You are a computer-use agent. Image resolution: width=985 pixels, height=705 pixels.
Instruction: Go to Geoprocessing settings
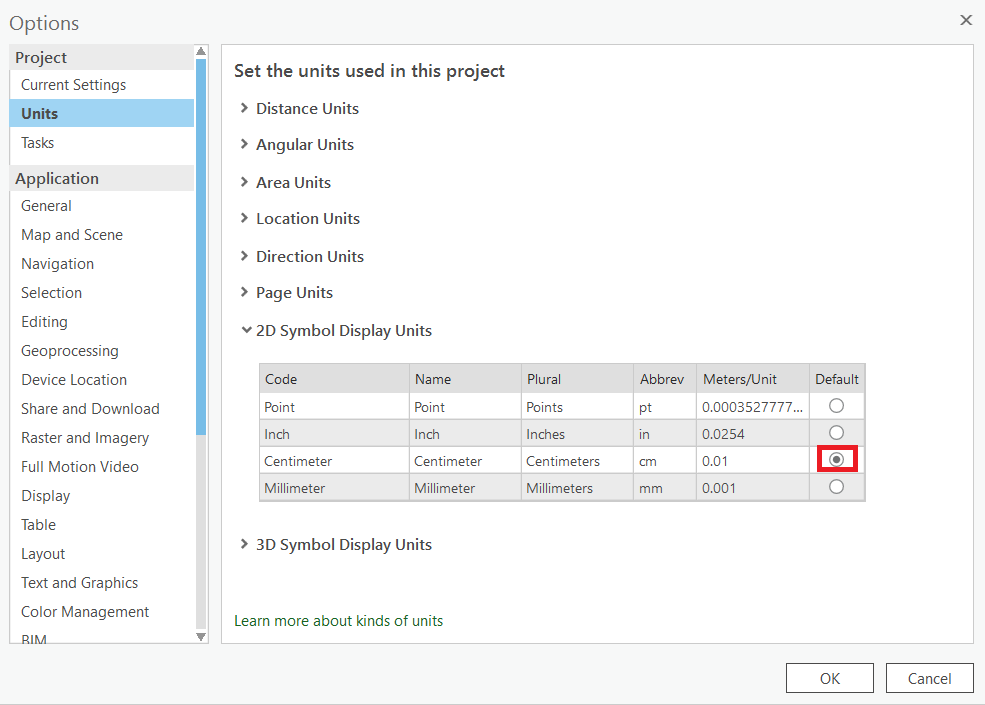(69, 351)
